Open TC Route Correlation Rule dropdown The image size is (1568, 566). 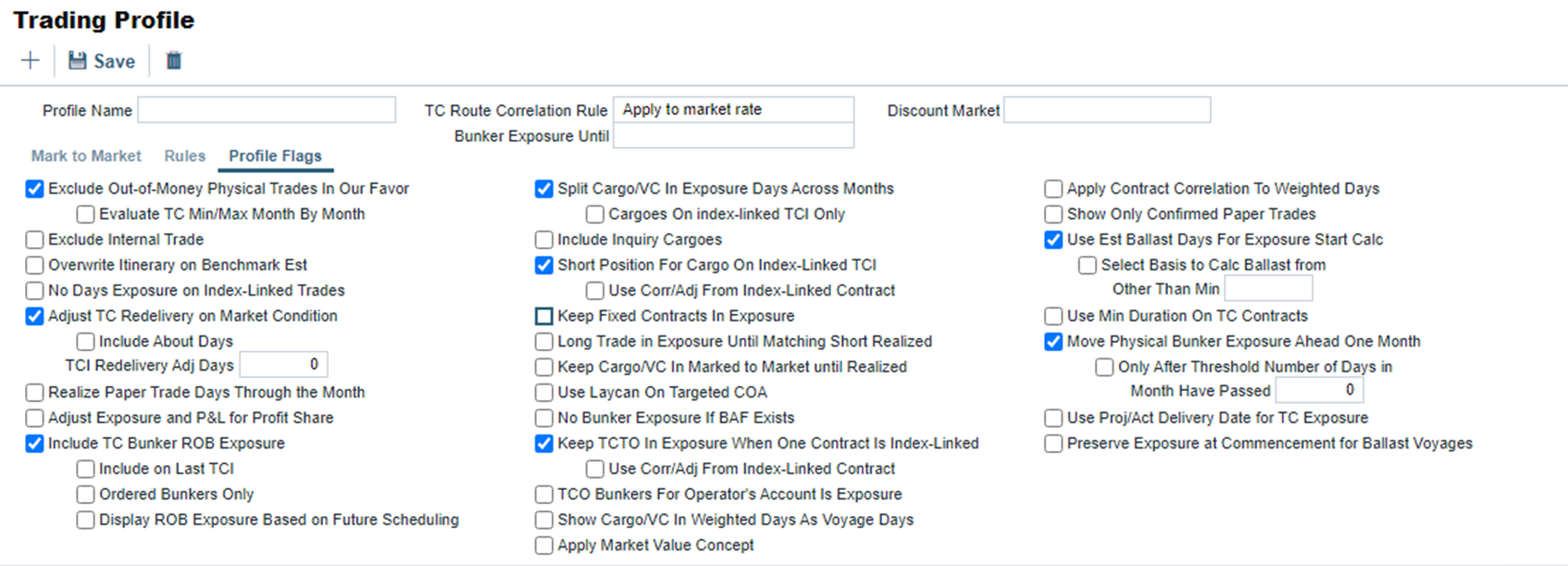coord(733,110)
